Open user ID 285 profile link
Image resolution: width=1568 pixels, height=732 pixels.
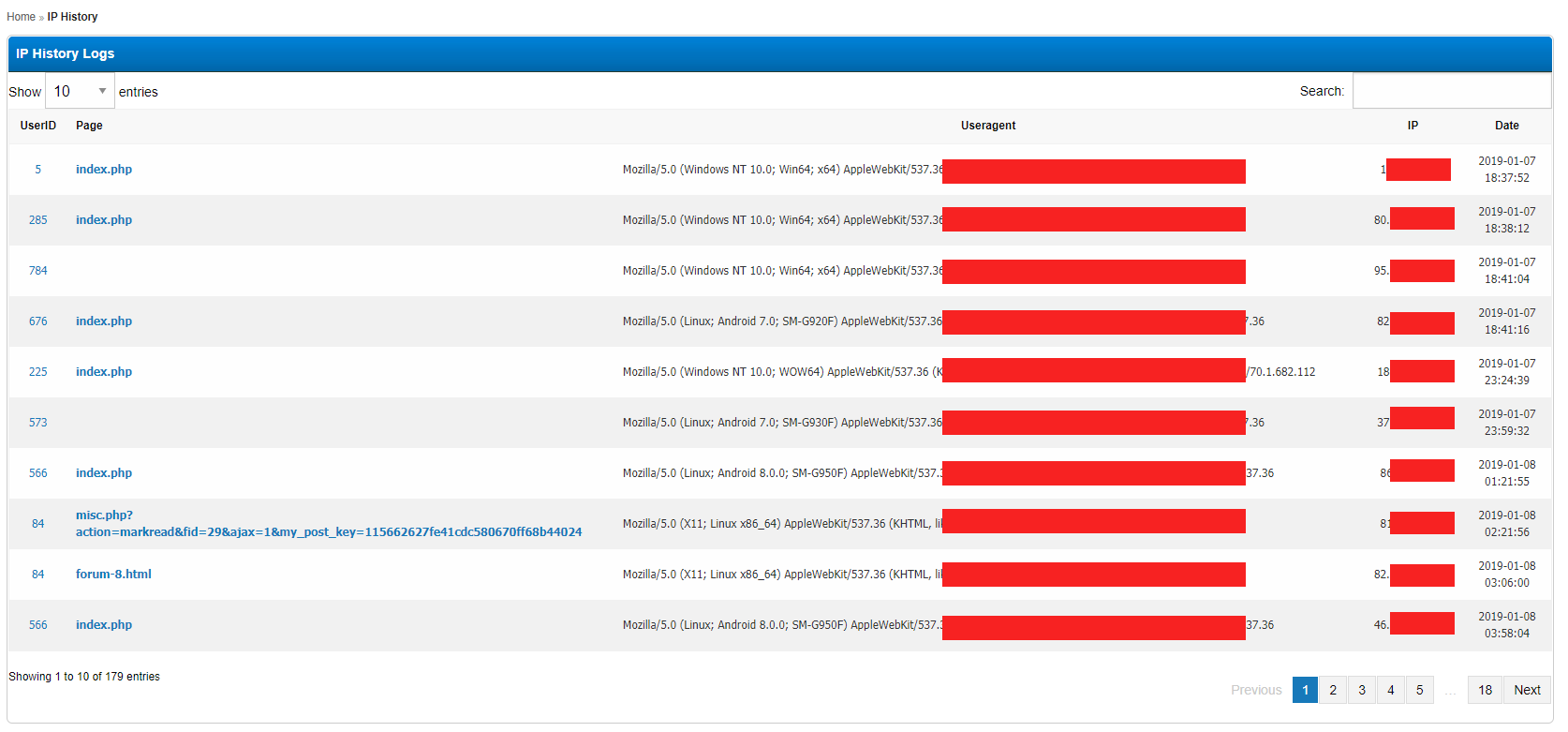click(37, 220)
